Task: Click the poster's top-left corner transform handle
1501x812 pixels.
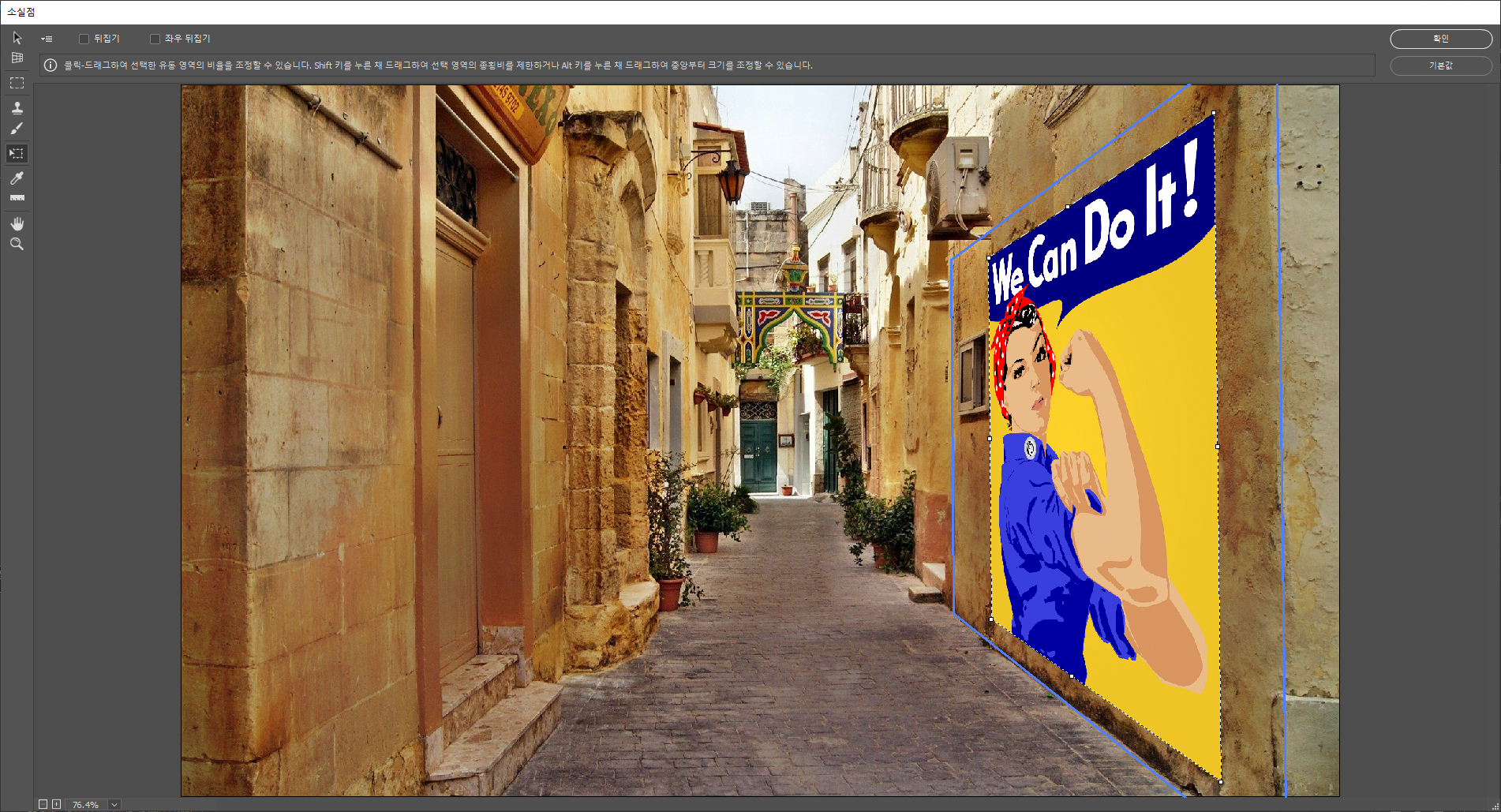Action: [989, 257]
